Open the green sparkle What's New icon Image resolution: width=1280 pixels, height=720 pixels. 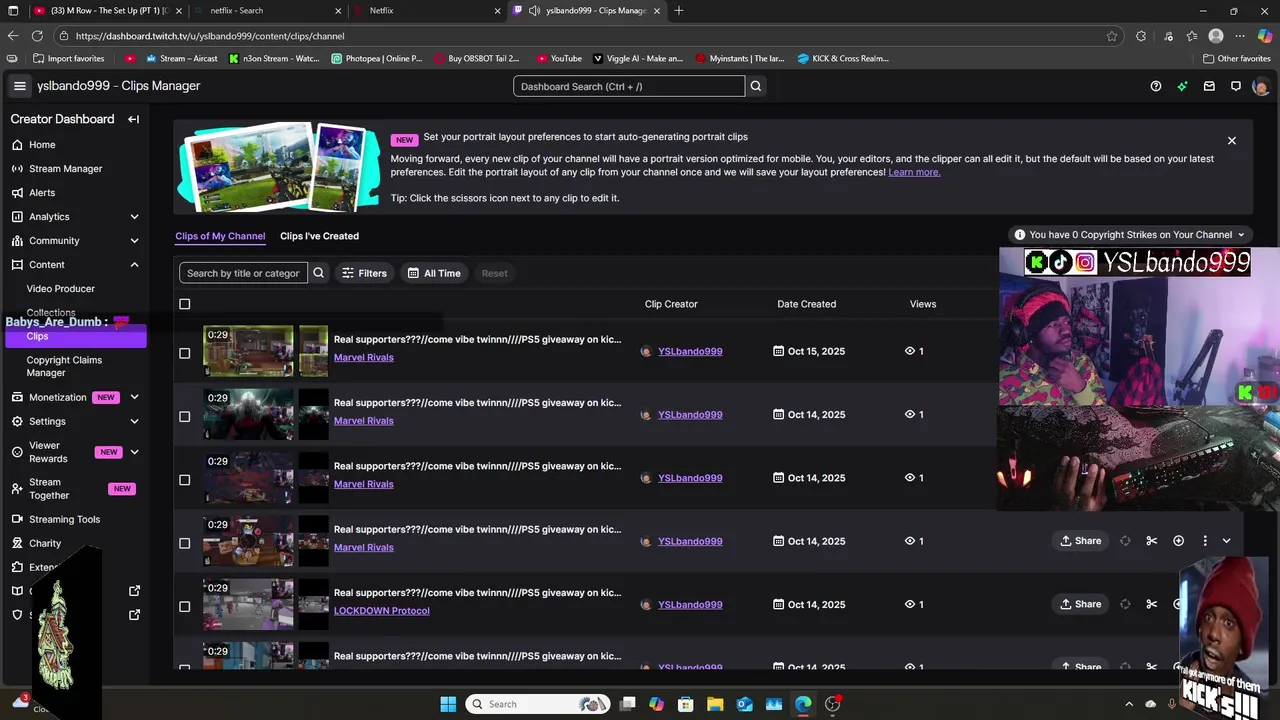[x=1182, y=86]
